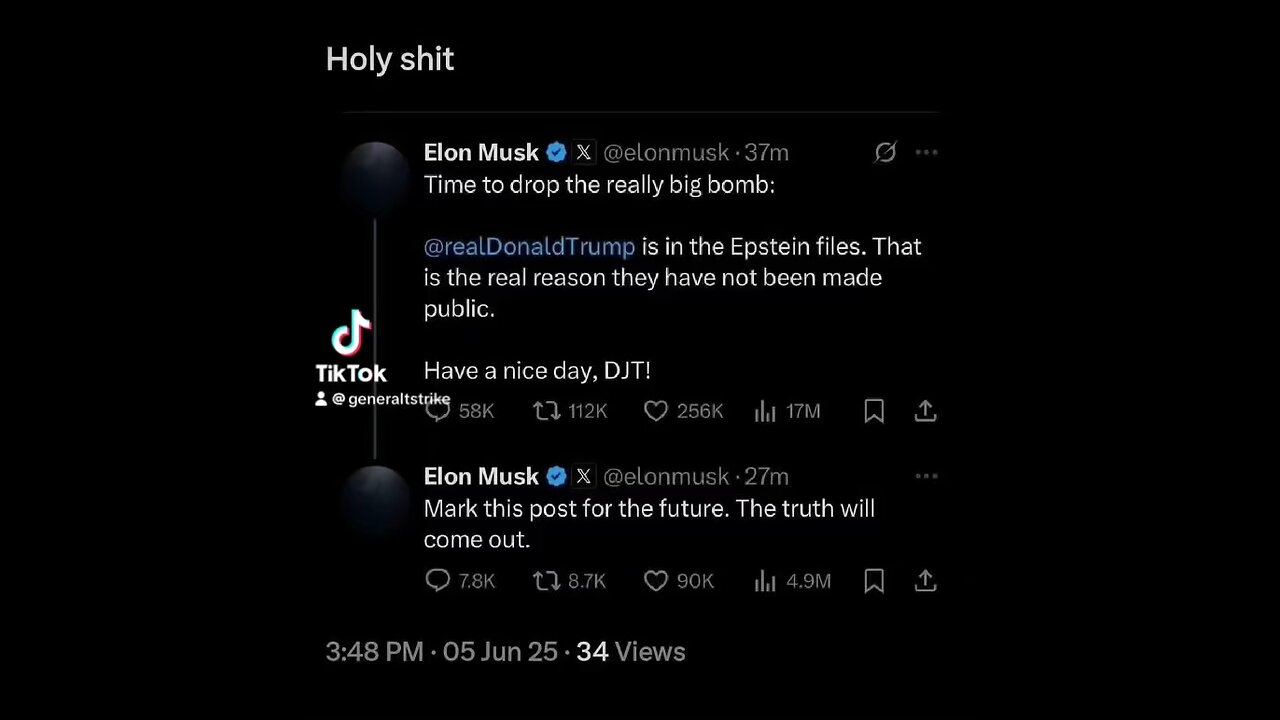Open Elon Musk's name on second post
The image size is (1280, 720).
coord(481,476)
